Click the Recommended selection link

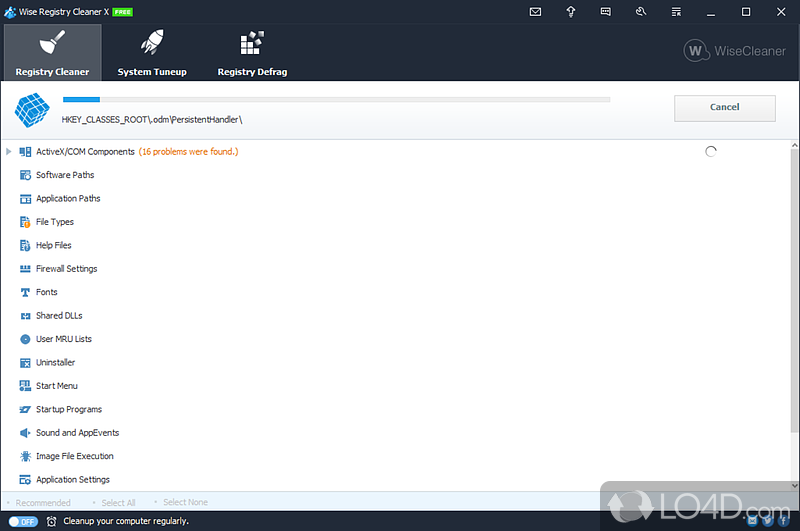click(43, 503)
